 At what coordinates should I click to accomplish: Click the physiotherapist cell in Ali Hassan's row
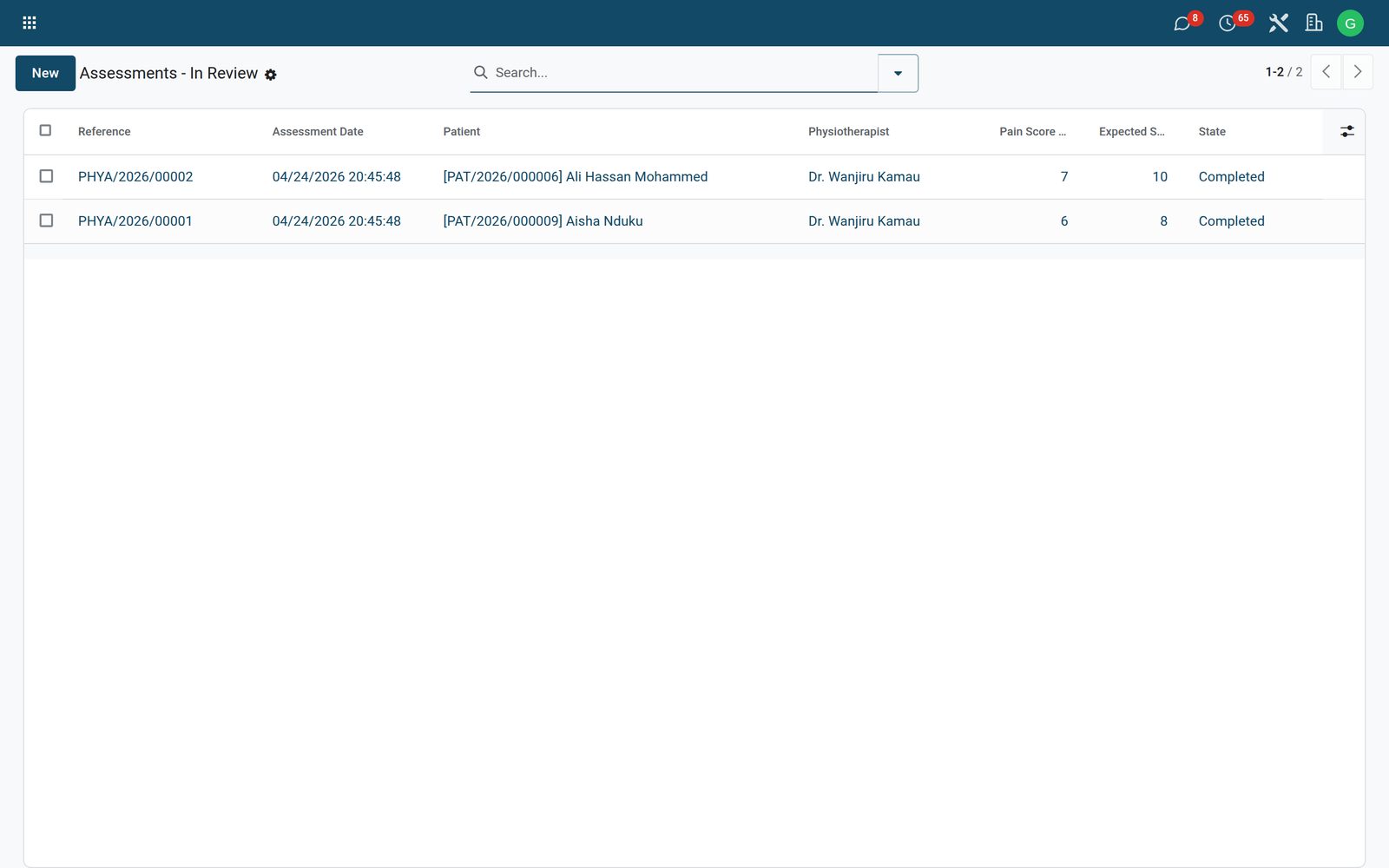864,177
